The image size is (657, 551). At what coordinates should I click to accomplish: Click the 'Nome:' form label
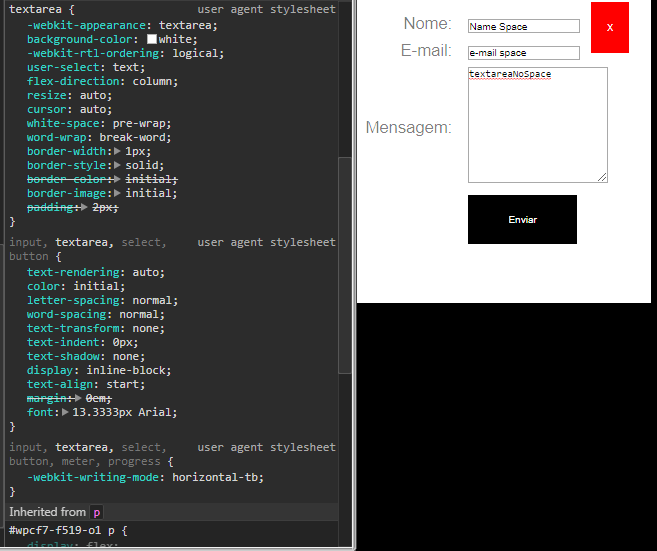(x=427, y=24)
